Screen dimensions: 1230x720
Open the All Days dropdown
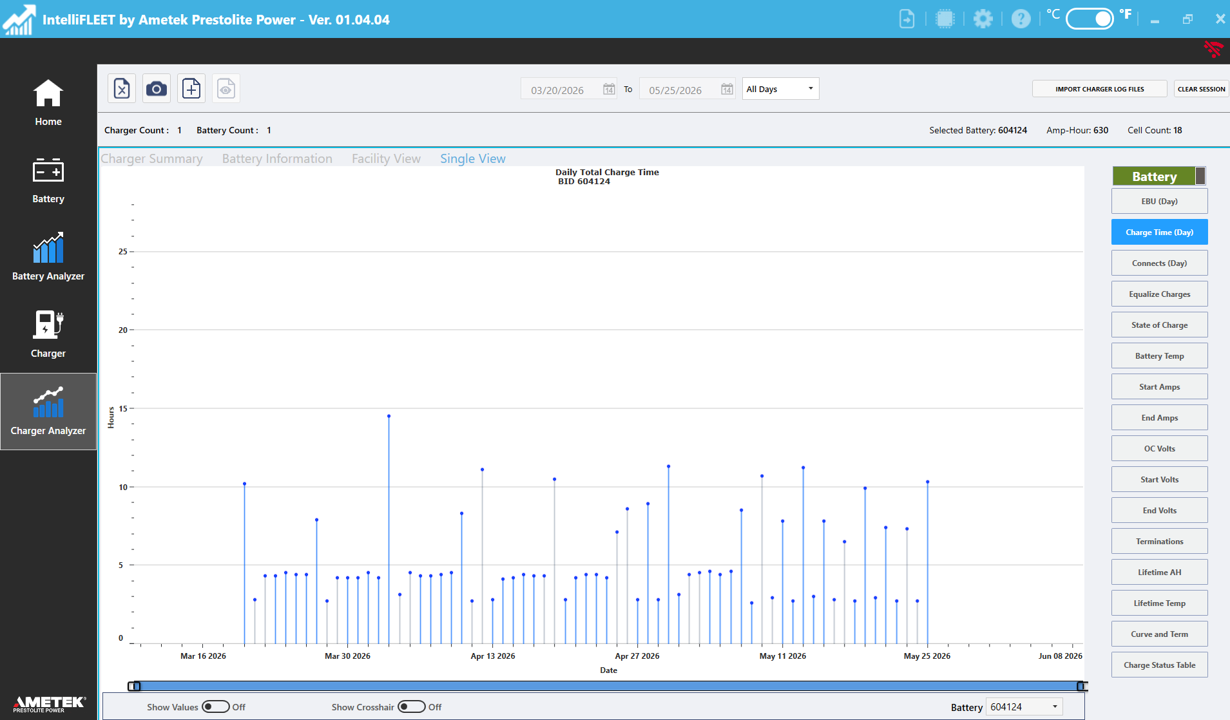[x=780, y=89]
